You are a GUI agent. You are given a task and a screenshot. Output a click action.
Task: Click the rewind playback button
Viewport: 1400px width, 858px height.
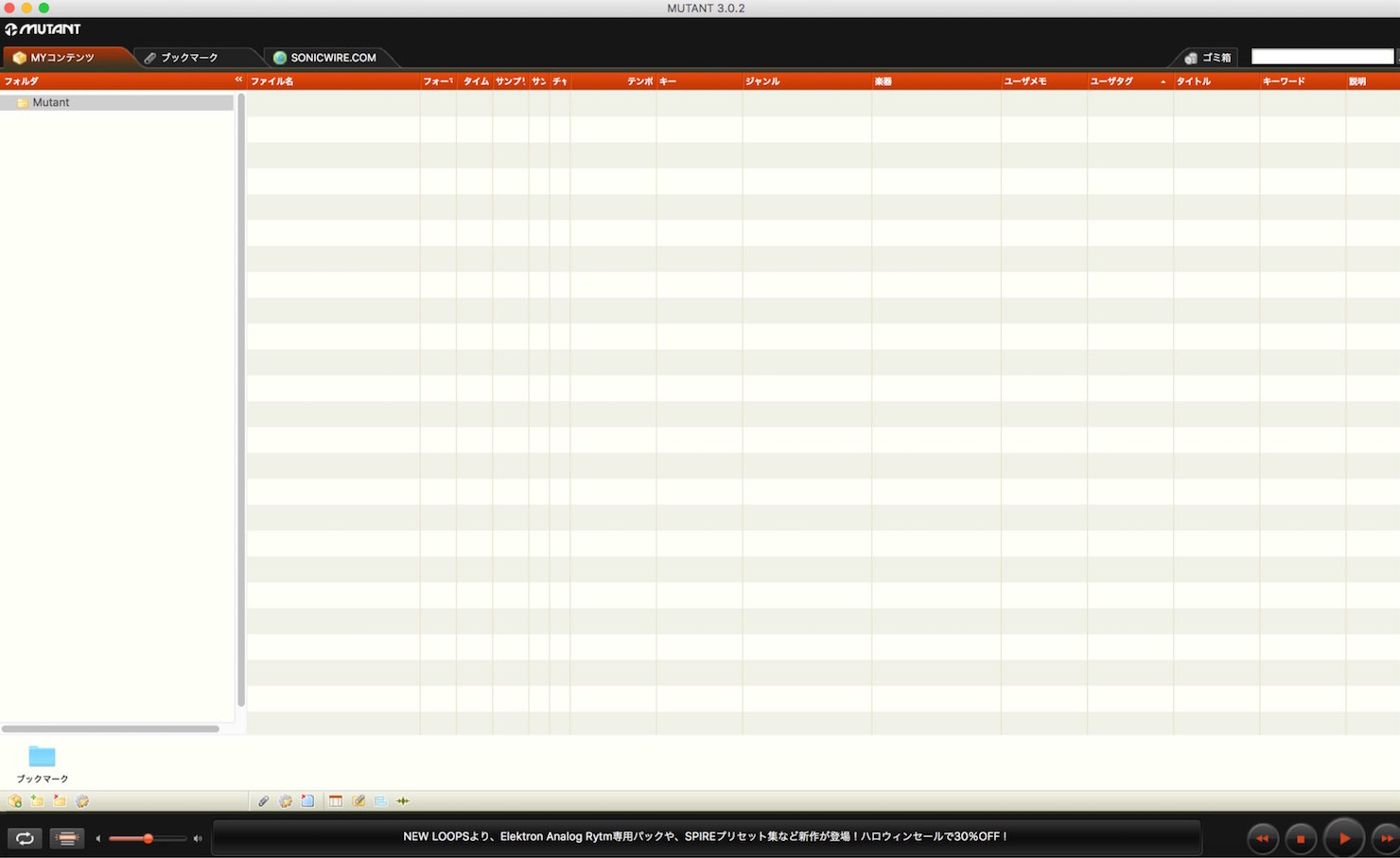(1263, 838)
